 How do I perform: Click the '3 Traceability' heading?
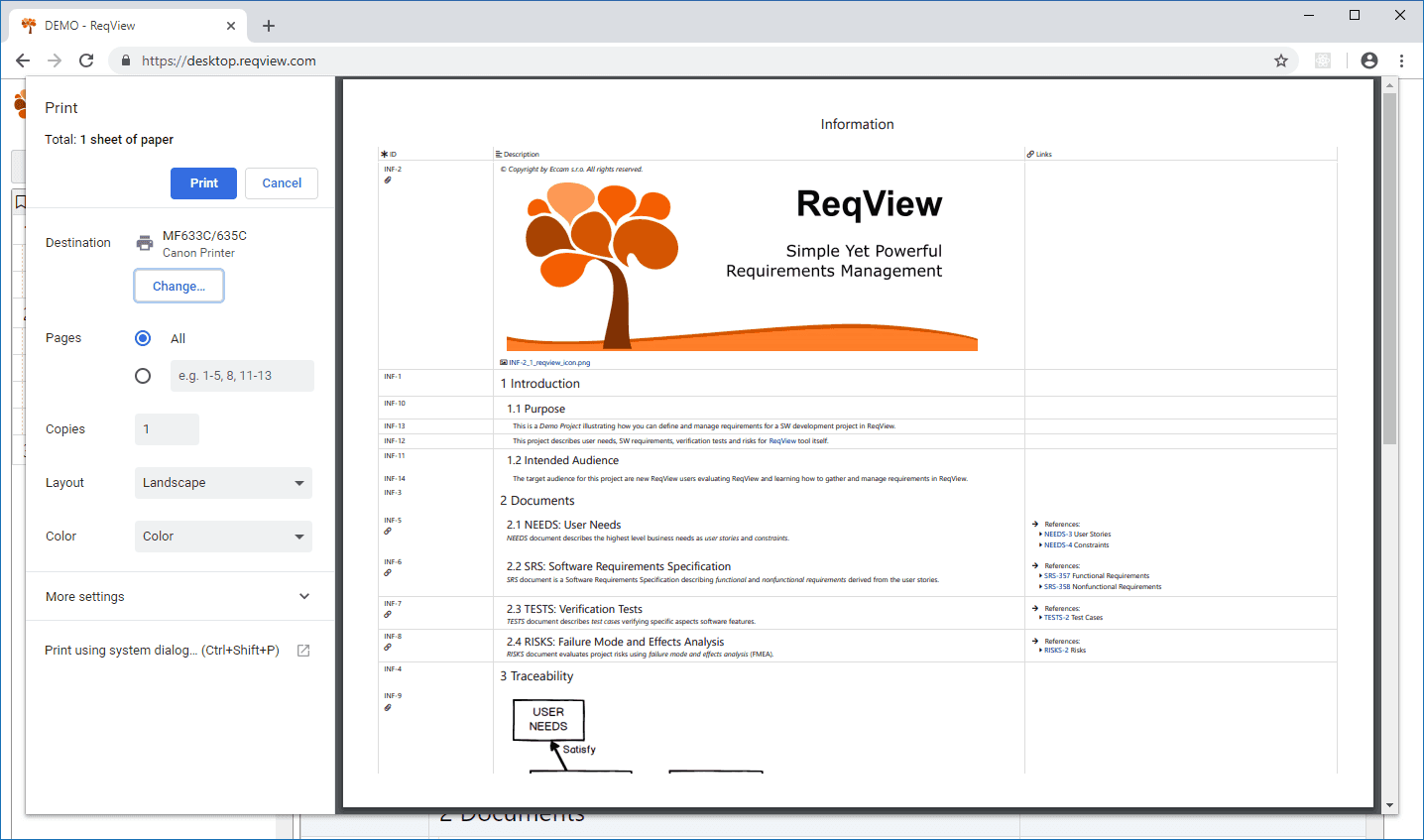[536, 676]
